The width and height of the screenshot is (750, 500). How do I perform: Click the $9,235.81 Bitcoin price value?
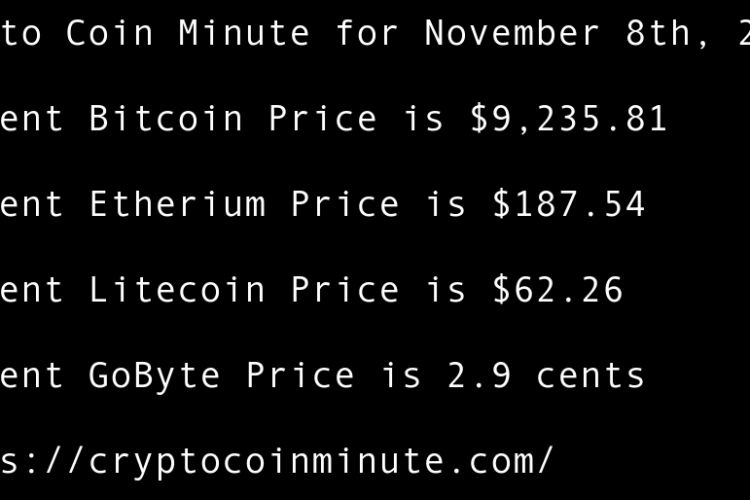(568, 119)
